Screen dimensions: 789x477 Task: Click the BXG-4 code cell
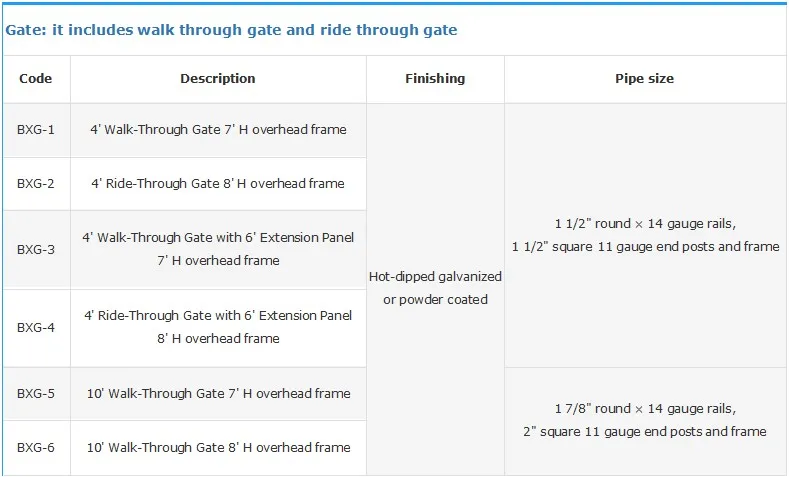(x=36, y=327)
